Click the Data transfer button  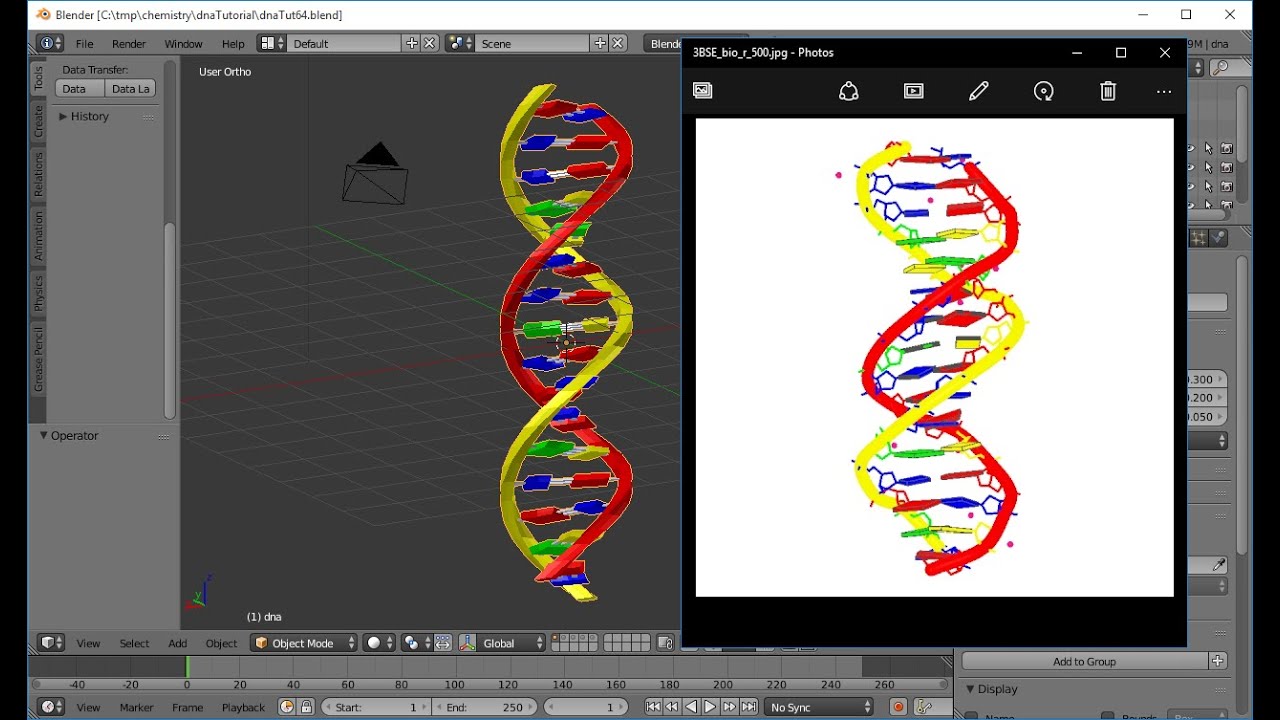point(80,89)
